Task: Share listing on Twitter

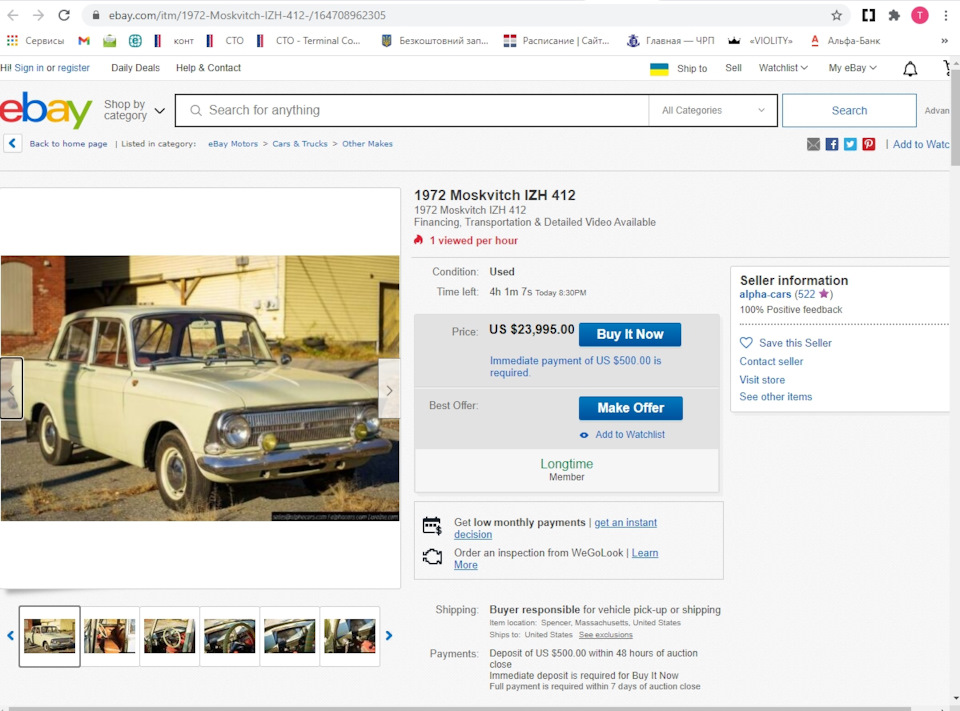Action: [850, 145]
